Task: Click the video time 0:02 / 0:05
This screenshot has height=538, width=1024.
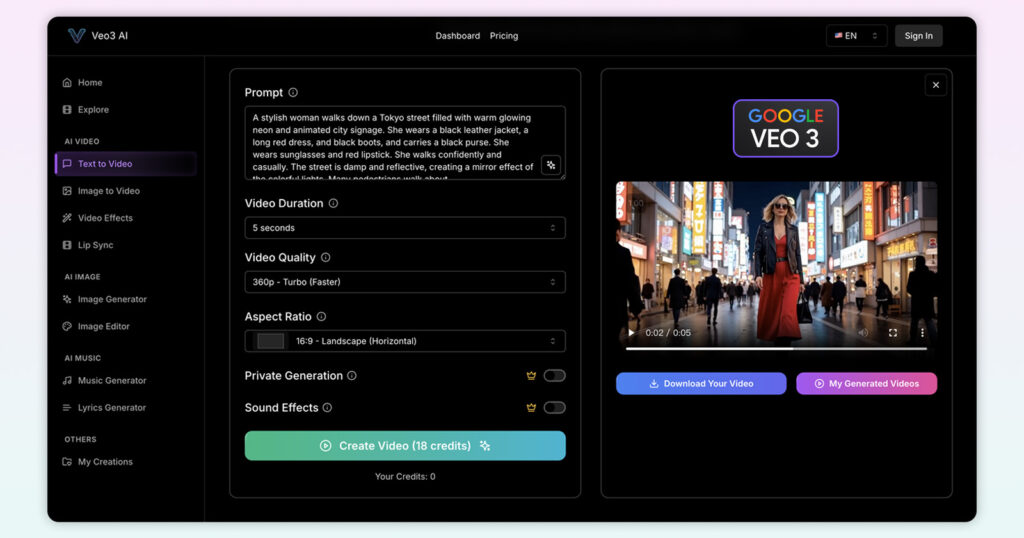Action: (x=667, y=333)
